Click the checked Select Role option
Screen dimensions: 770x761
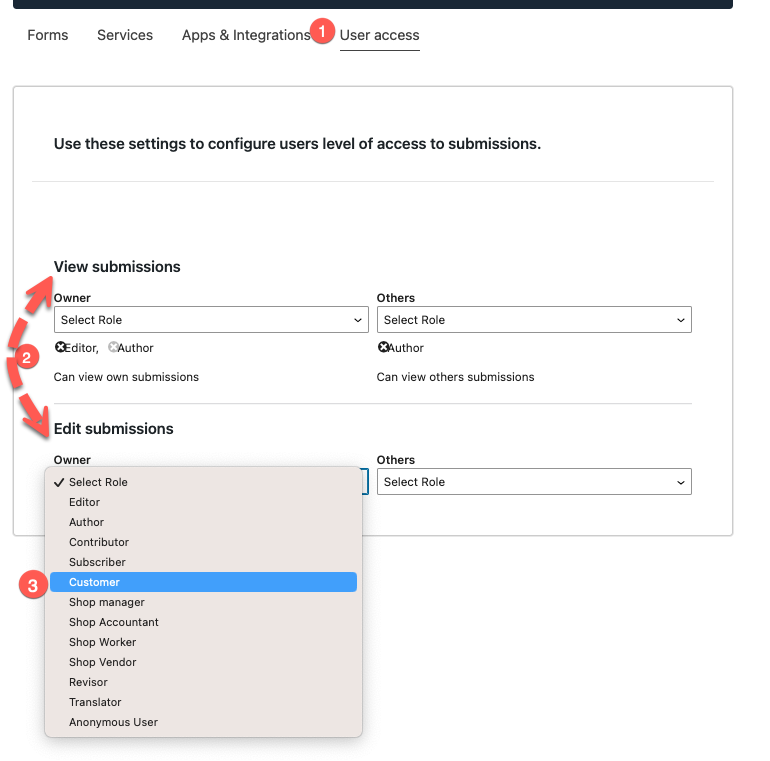tap(98, 482)
